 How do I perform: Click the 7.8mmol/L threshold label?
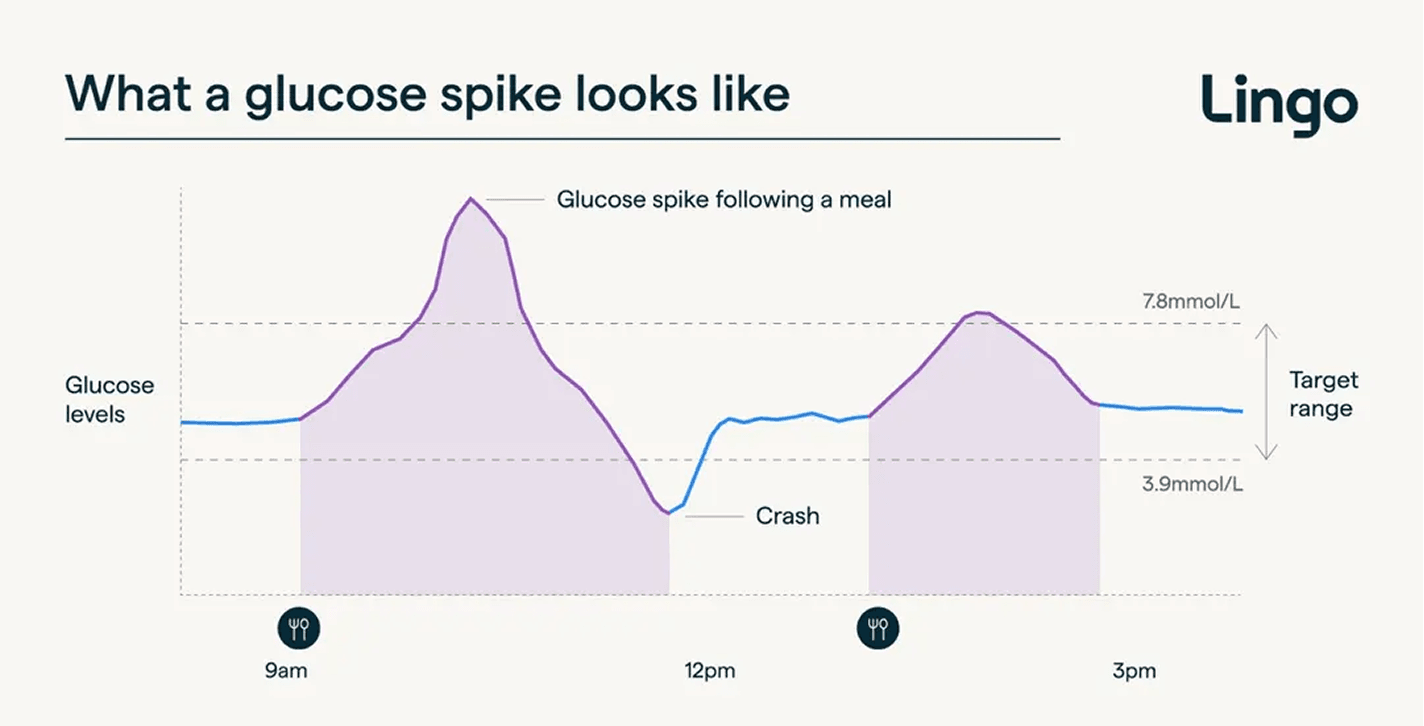[x=1192, y=302]
